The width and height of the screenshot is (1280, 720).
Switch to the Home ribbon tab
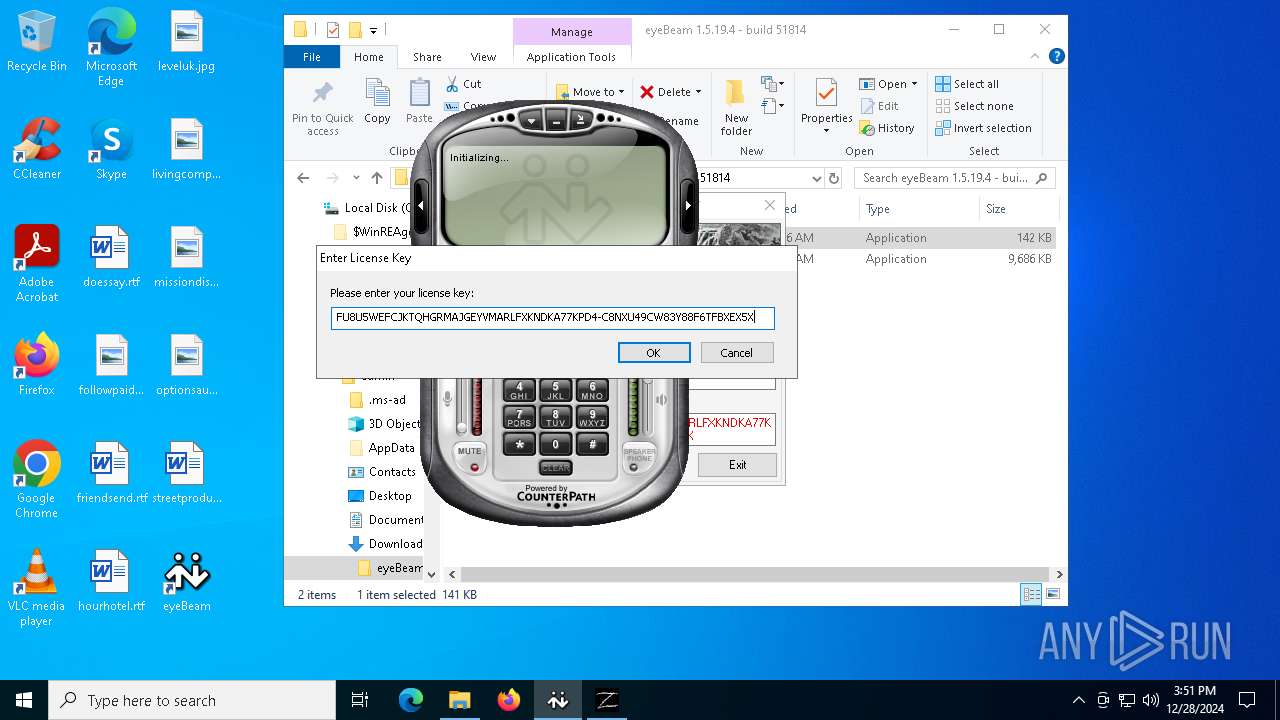pyautogui.click(x=368, y=57)
